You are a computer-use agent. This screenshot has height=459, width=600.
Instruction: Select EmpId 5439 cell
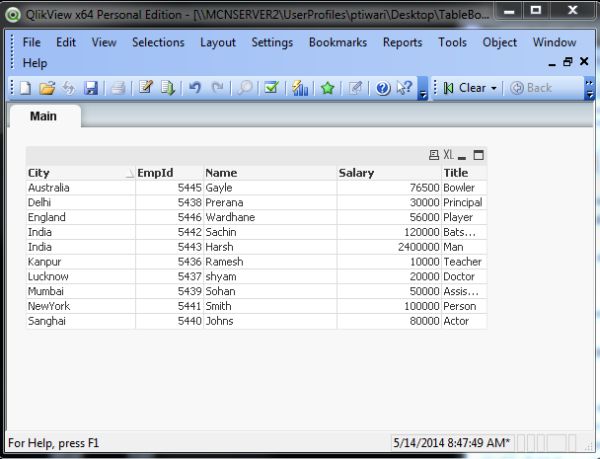coord(169,291)
